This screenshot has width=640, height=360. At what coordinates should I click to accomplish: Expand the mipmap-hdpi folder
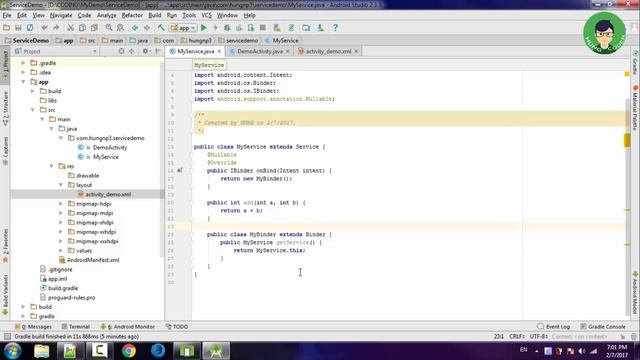[x=61, y=204]
